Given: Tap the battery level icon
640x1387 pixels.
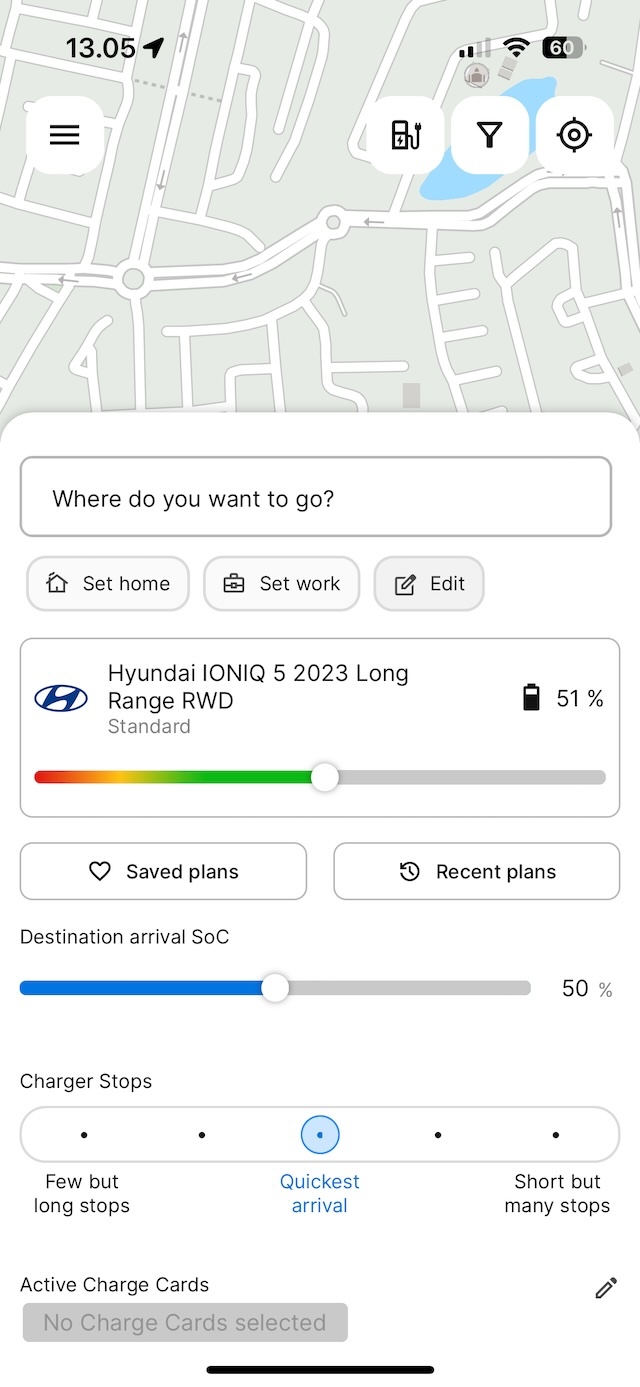Looking at the screenshot, I should [x=532, y=698].
